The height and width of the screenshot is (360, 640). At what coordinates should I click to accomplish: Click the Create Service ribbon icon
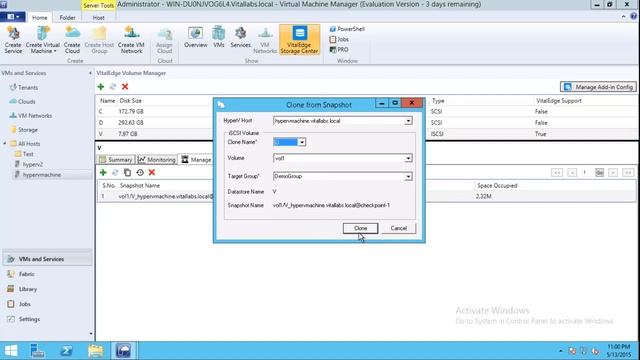[x=13, y=40]
